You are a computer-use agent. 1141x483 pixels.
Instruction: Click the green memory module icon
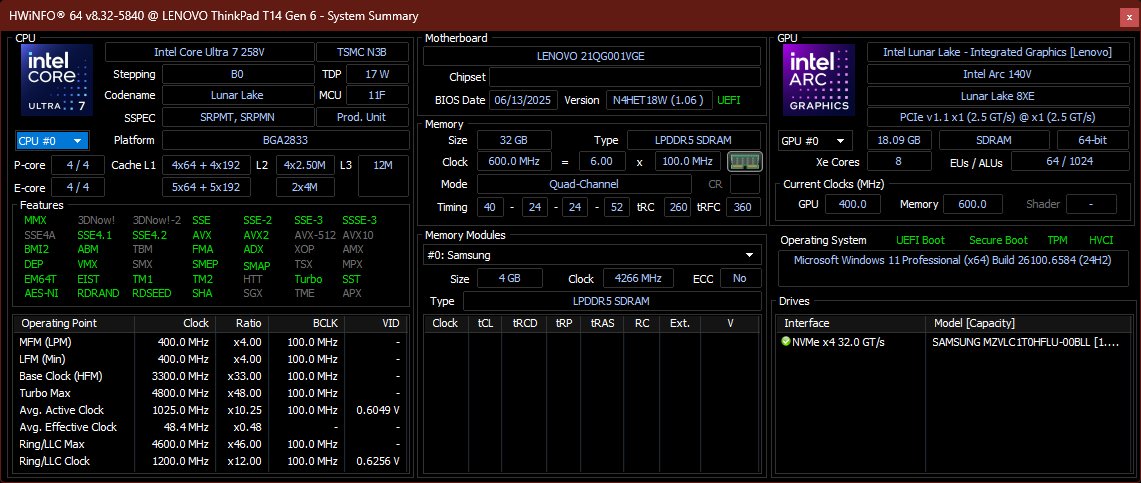pos(743,162)
